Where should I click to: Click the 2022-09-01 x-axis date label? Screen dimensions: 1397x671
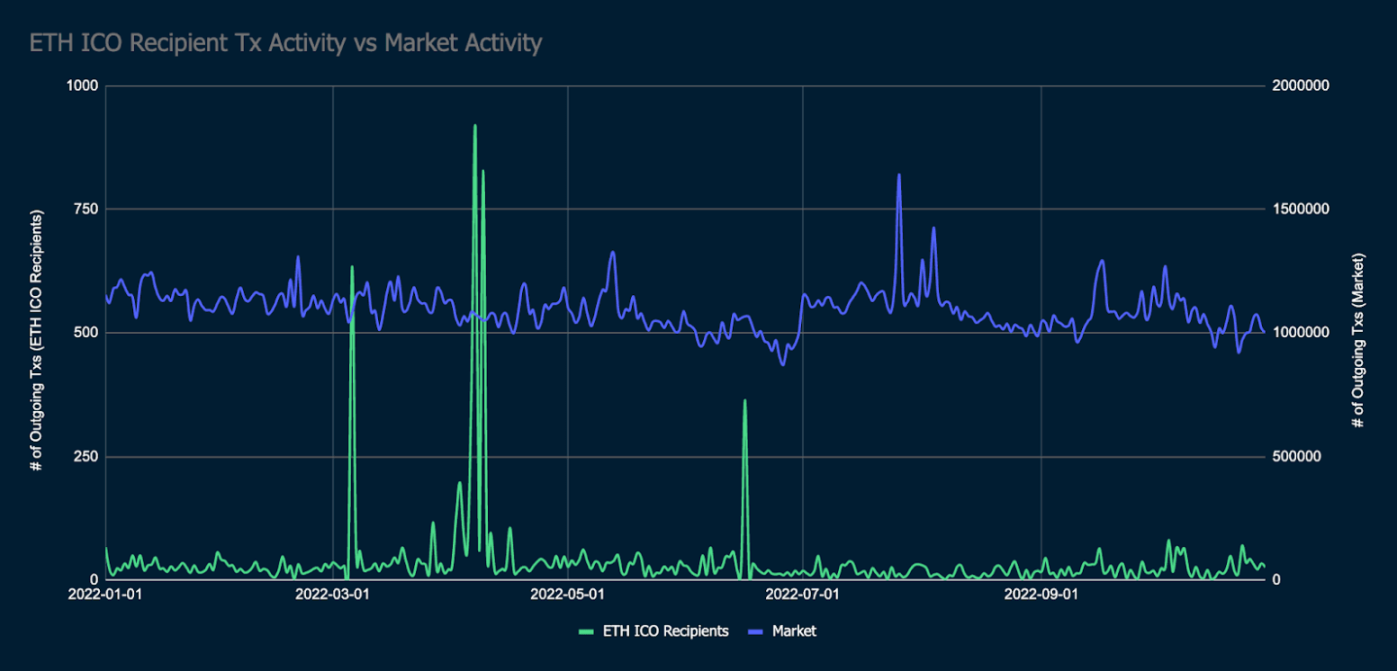click(x=1041, y=595)
